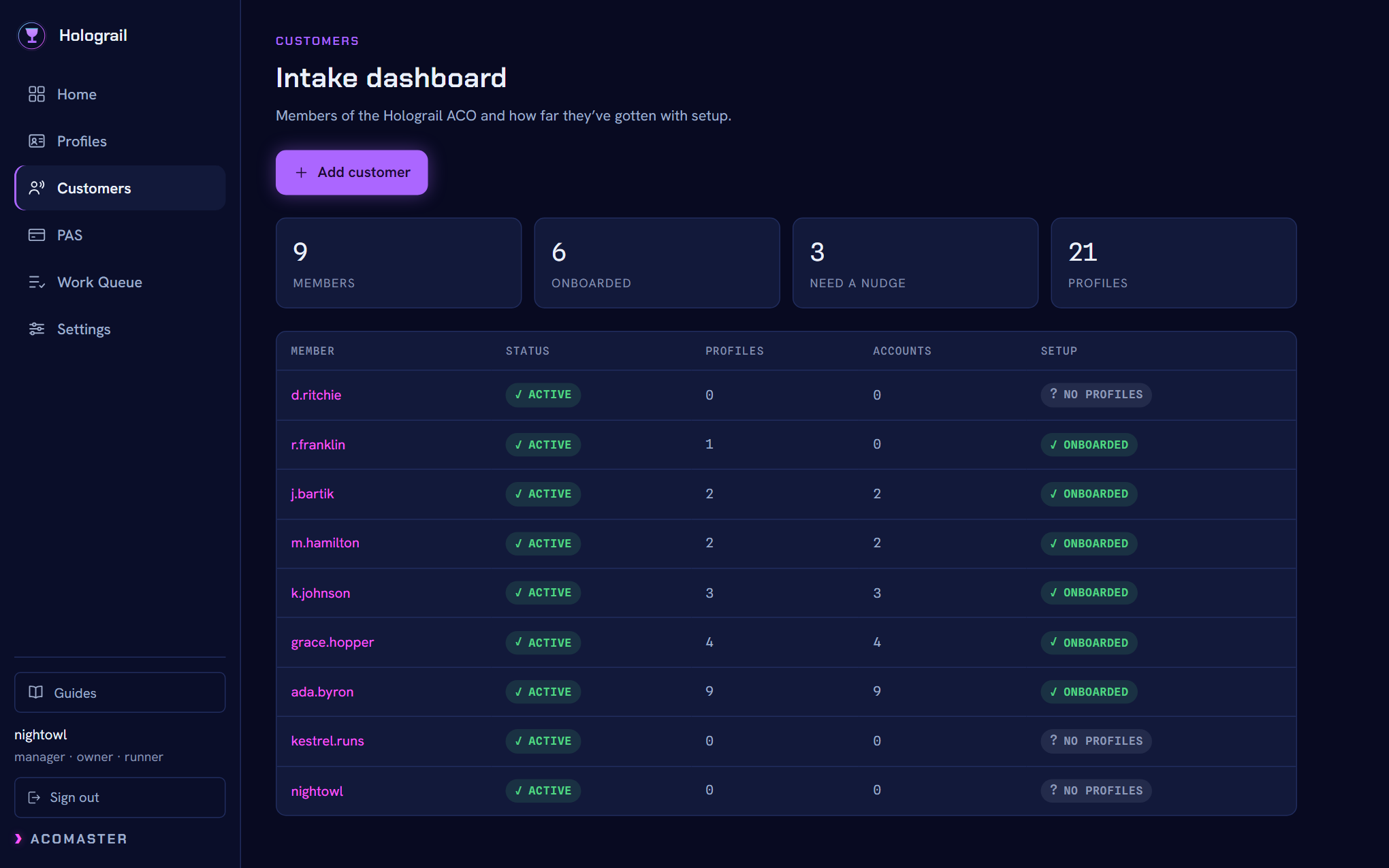Click the 21 Profiles stat card

point(1173,263)
